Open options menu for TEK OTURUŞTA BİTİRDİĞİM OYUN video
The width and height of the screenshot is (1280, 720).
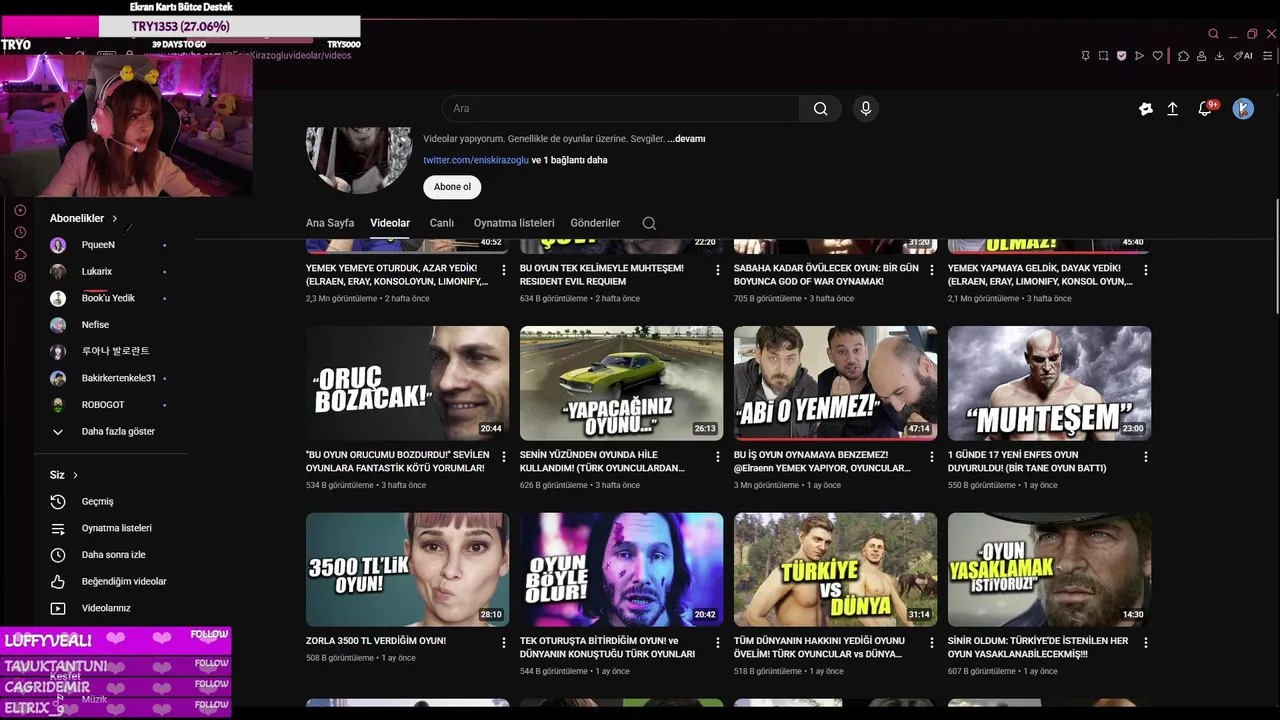[717, 642]
